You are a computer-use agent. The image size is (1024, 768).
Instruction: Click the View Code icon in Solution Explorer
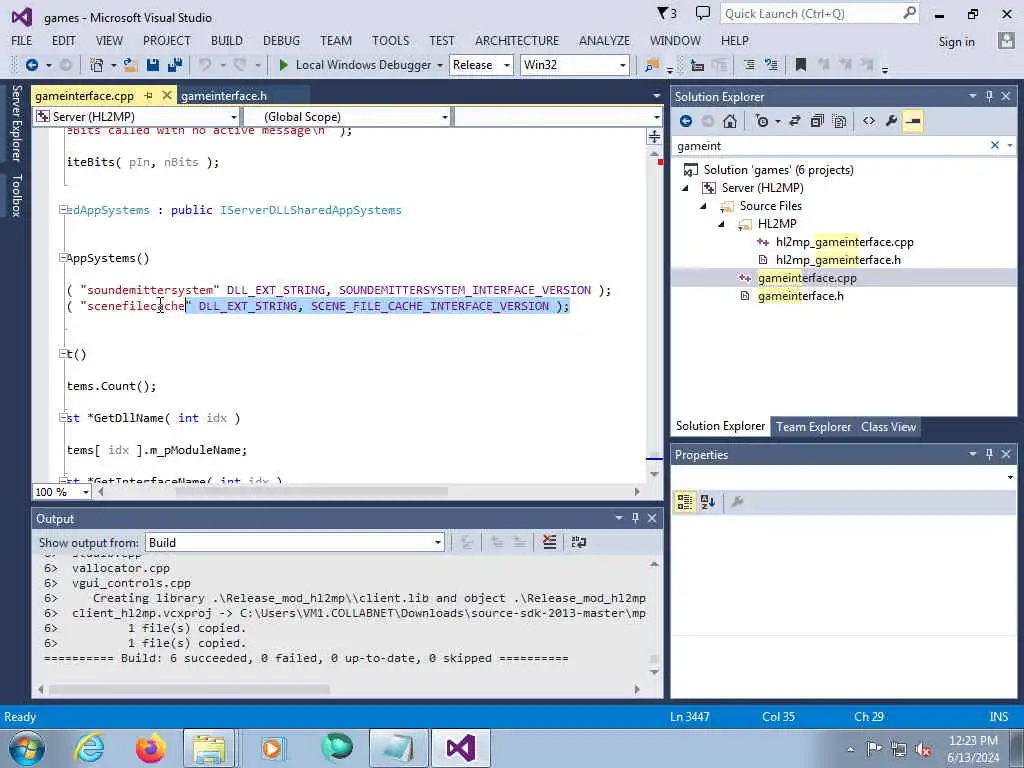[869, 121]
